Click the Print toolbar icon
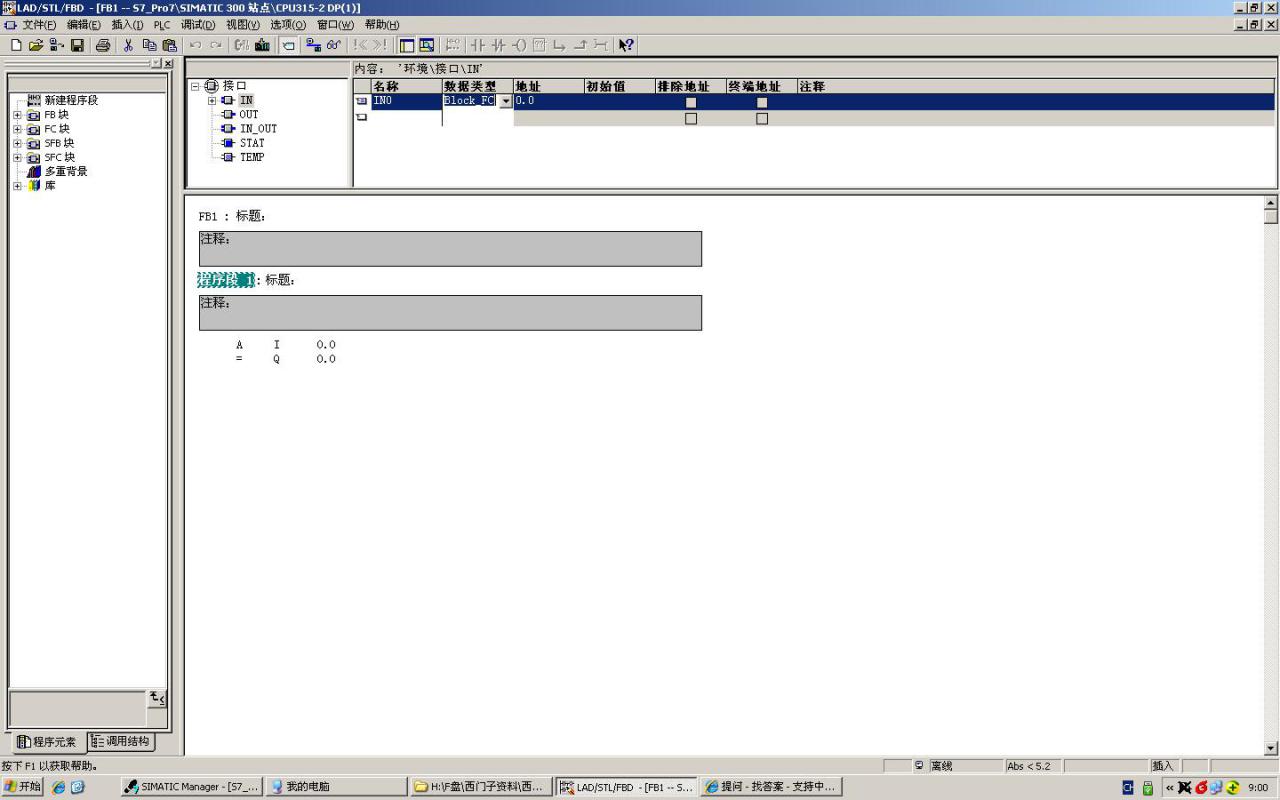 point(103,45)
